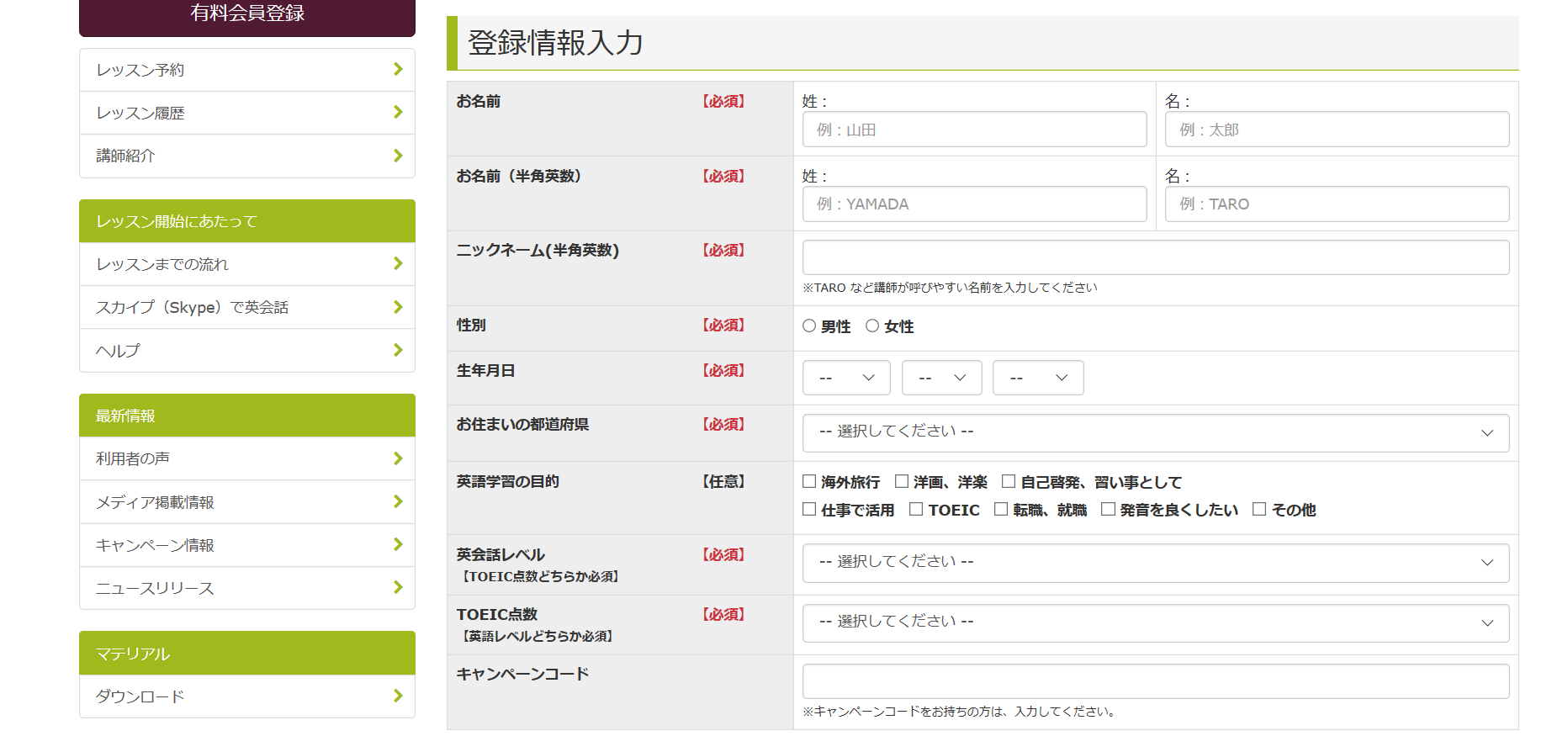The image size is (1568, 752).
Task: Open the お住まいの都道府県 dropdown
Action: pyautogui.click(x=1155, y=433)
